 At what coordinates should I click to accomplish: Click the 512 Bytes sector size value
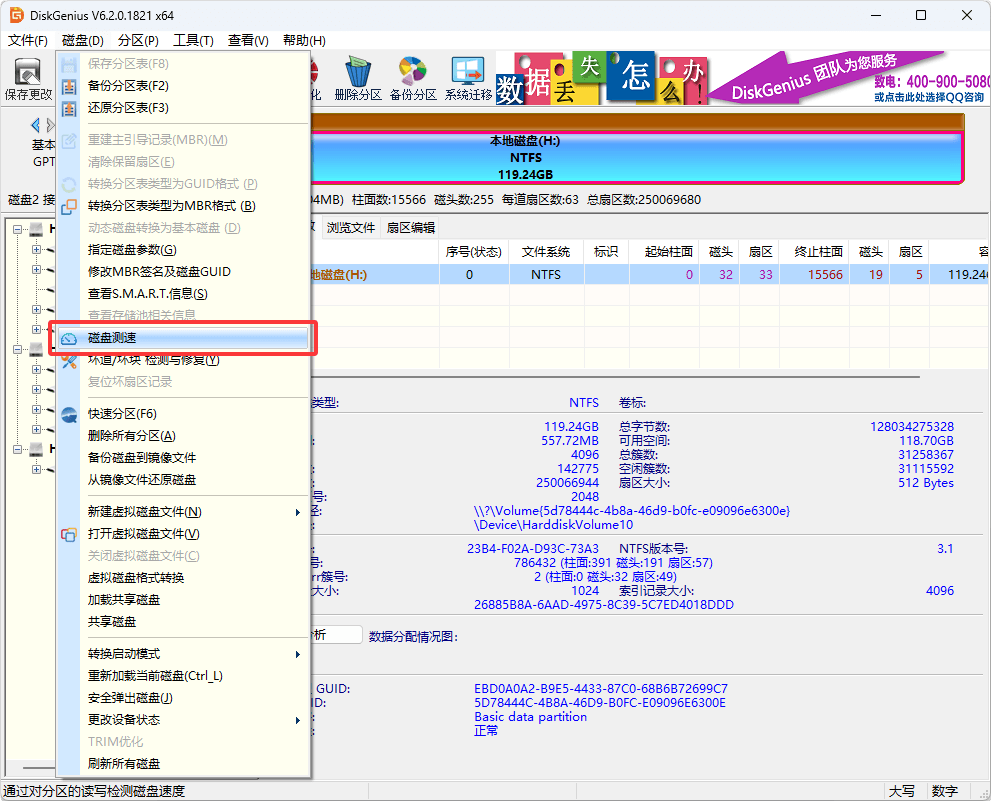click(x=926, y=483)
